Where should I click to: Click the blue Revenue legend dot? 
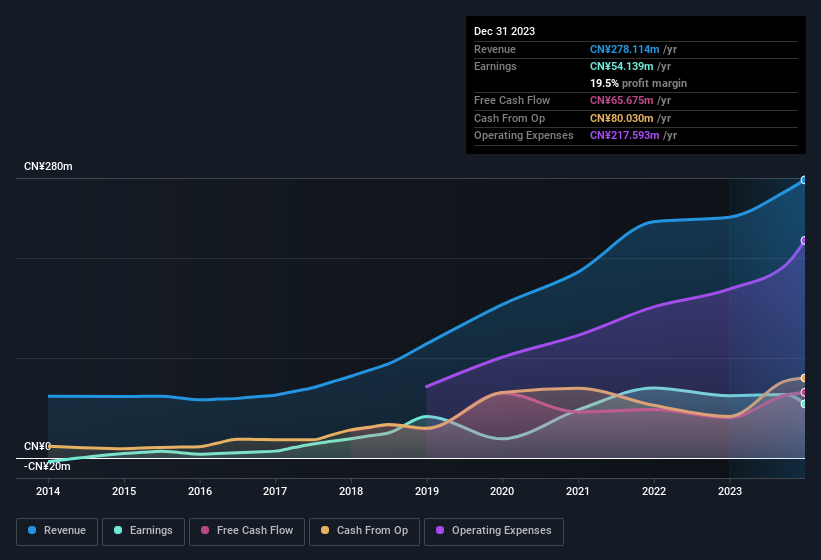point(33,531)
